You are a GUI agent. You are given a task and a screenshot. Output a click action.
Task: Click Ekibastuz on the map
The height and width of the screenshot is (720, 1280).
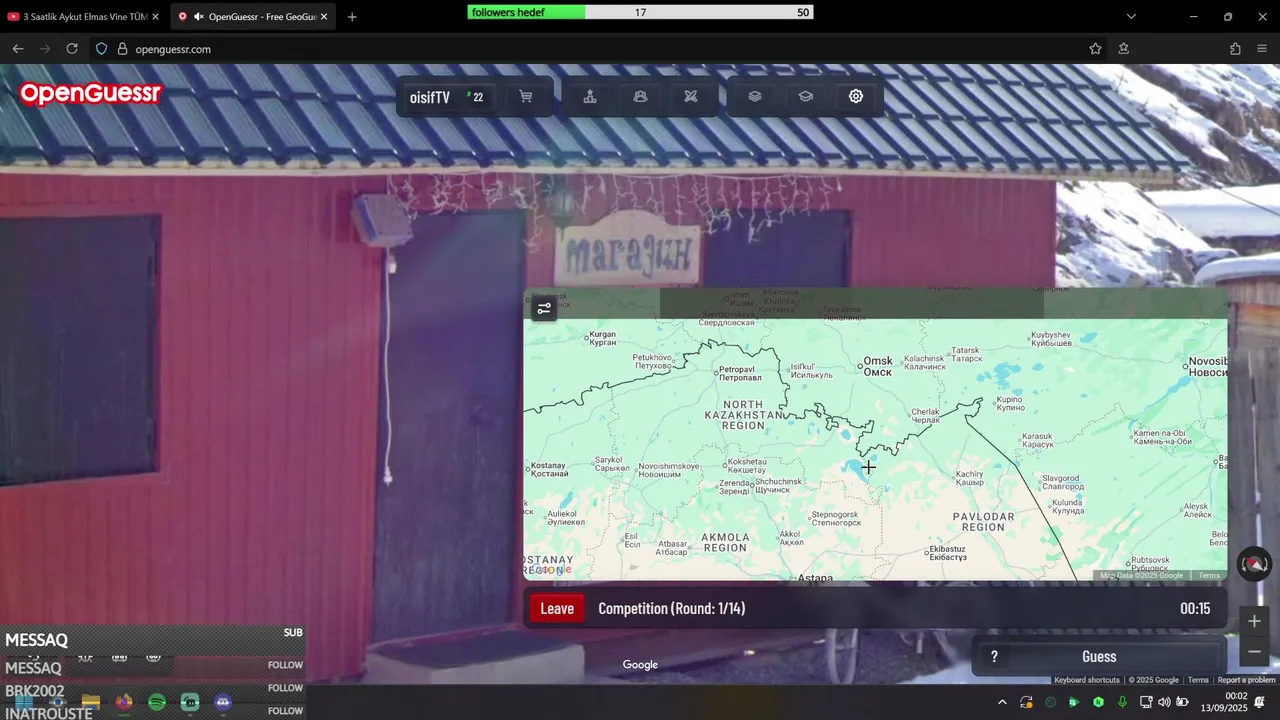pos(948,553)
